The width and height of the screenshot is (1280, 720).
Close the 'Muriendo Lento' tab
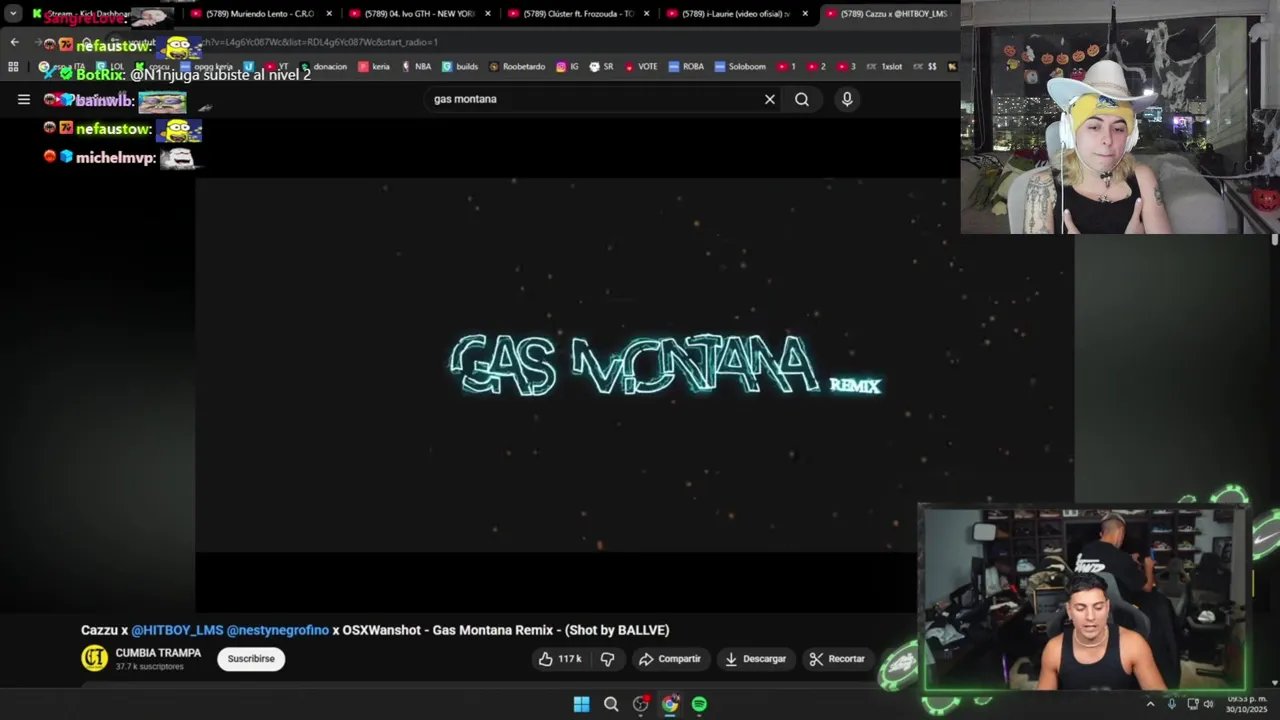tap(329, 14)
